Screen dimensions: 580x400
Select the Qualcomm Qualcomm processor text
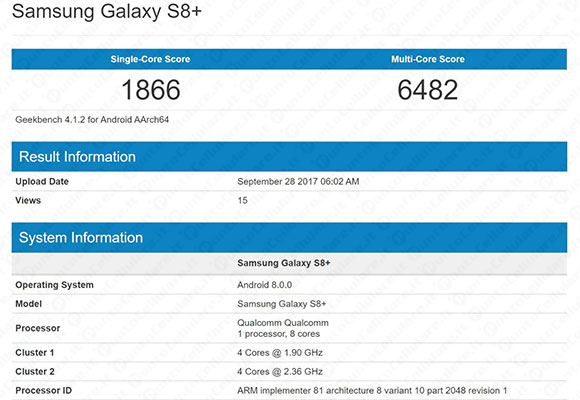(x=283, y=323)
